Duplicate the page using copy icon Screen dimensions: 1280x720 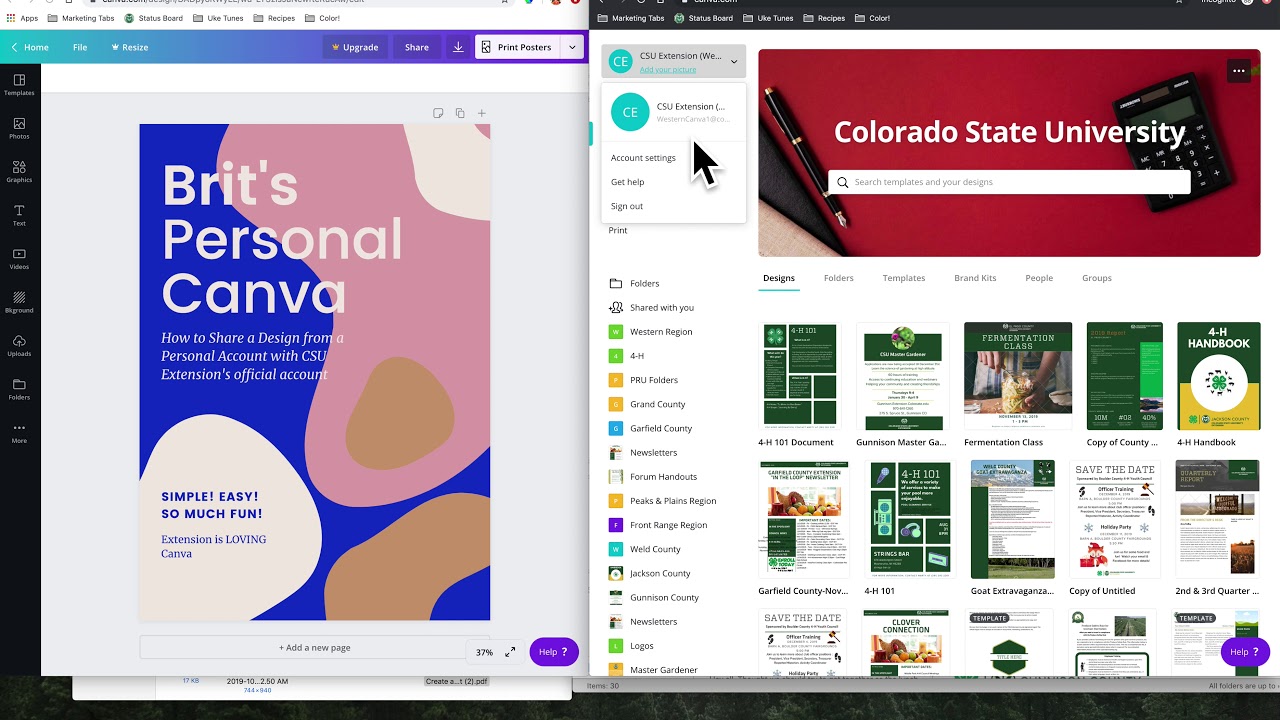[460, 113]
